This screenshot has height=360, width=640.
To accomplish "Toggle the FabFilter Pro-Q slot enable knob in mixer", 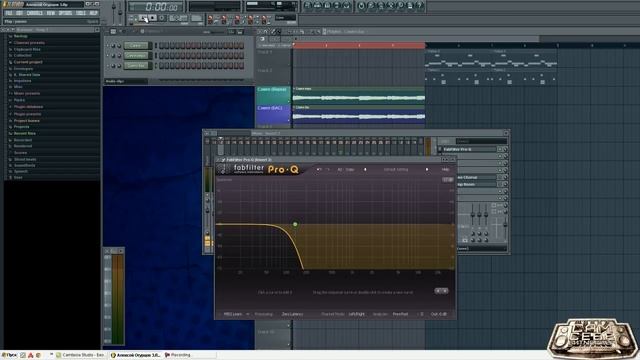I will pyautogui.click(x=505, y=150).
